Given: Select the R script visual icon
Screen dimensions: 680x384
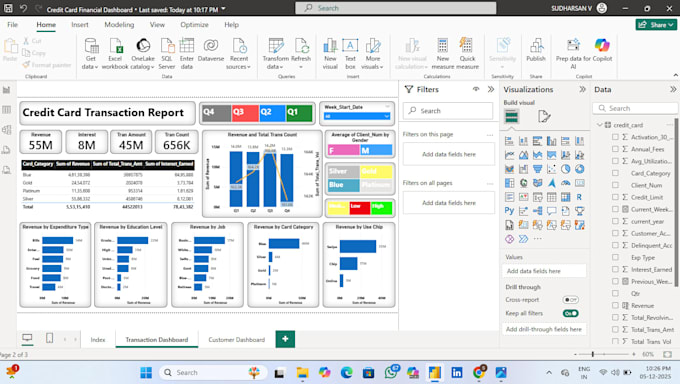Looking at the screenshot, I should point(579,197).
